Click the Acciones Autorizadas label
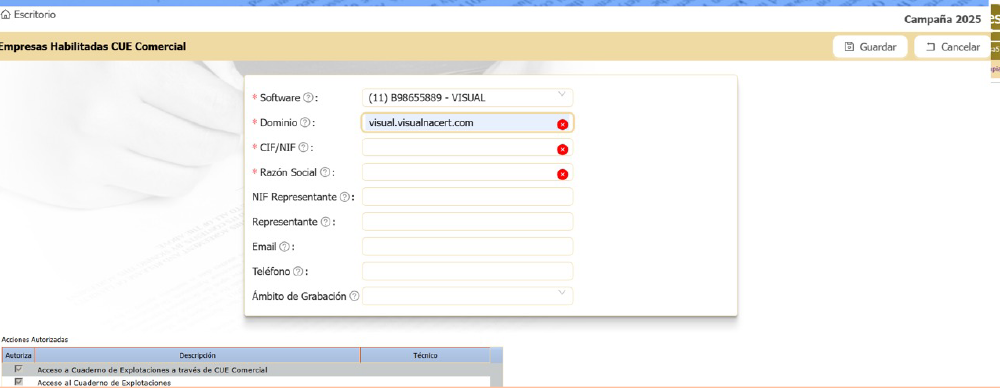Viewport: 1000px width, 388px height. coord(35,340)
